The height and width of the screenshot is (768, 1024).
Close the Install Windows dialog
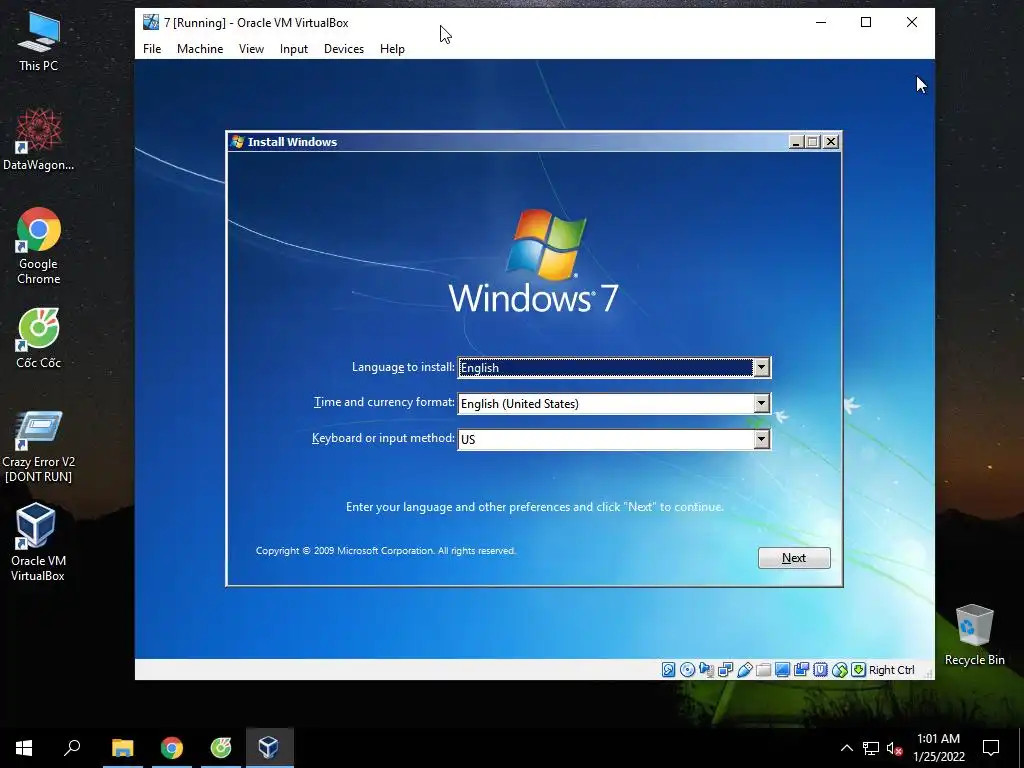click(x=831, y=142)
